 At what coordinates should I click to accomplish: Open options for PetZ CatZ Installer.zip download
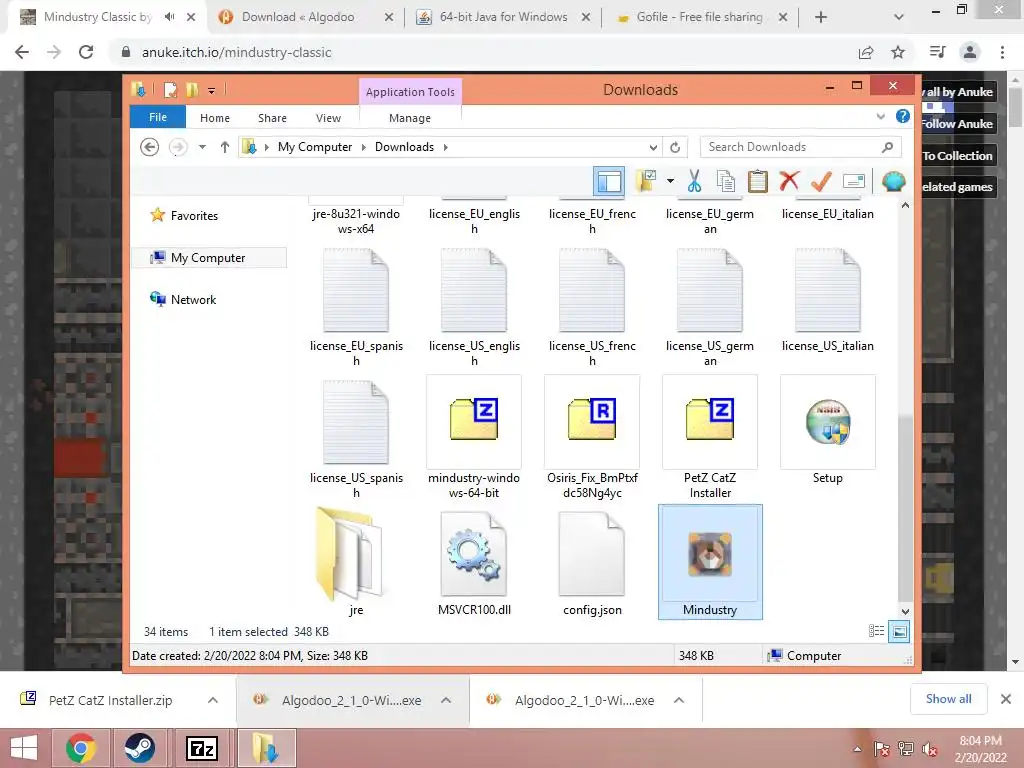212,700
